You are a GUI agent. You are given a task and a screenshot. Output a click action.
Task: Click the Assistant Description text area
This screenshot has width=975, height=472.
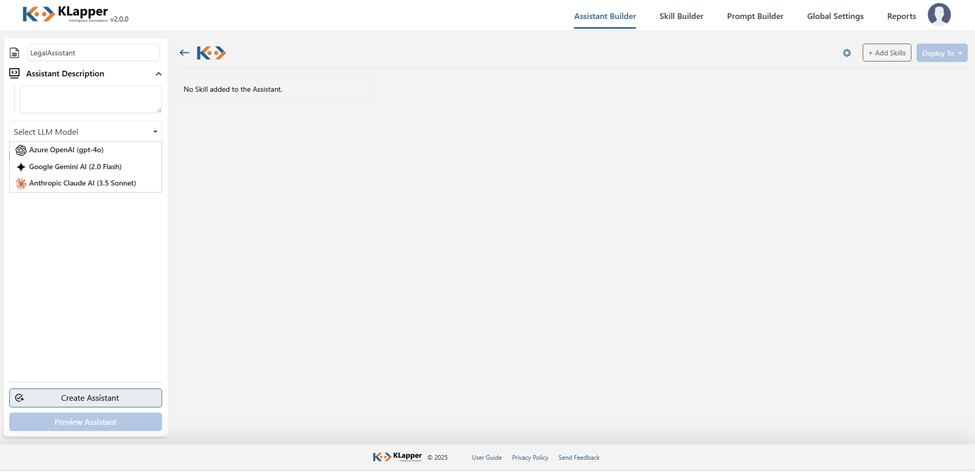point(91,99)
